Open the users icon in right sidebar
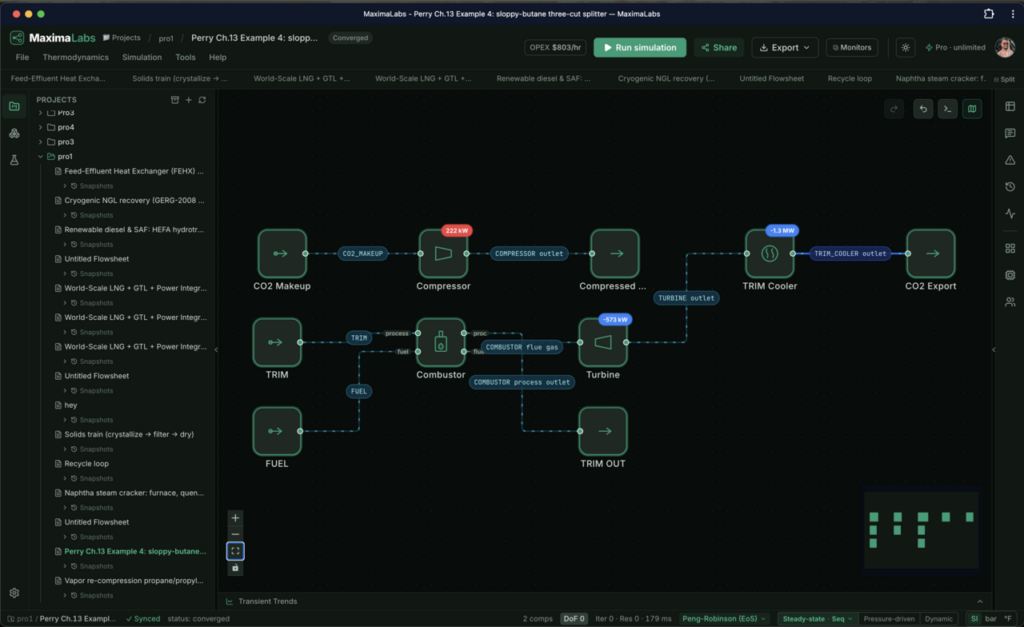The image size is (1024, 627). click(x=1010, y=302)
